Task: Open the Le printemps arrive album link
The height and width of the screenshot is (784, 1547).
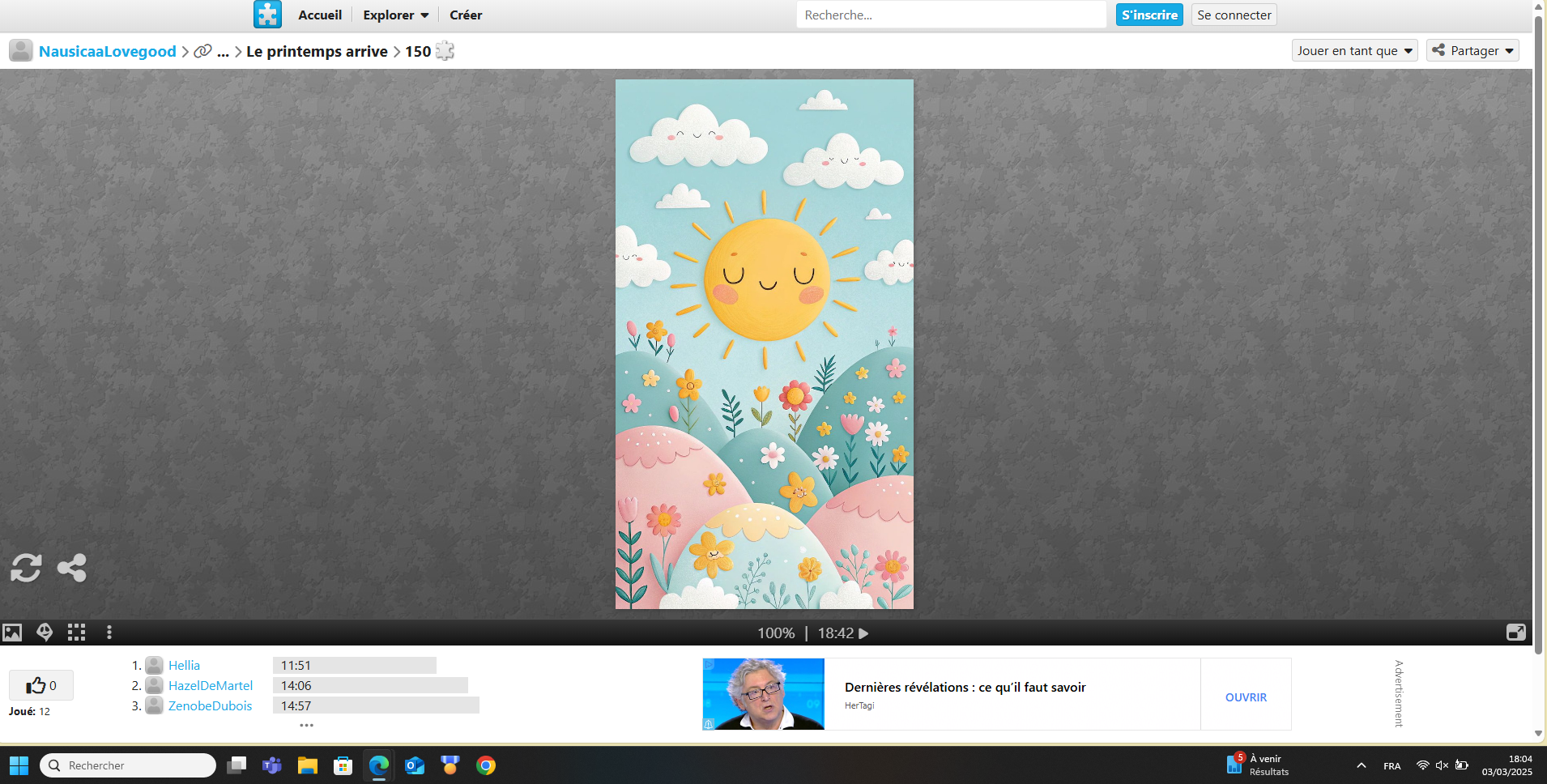Action: pyautogui.click(x=317, y=51)
